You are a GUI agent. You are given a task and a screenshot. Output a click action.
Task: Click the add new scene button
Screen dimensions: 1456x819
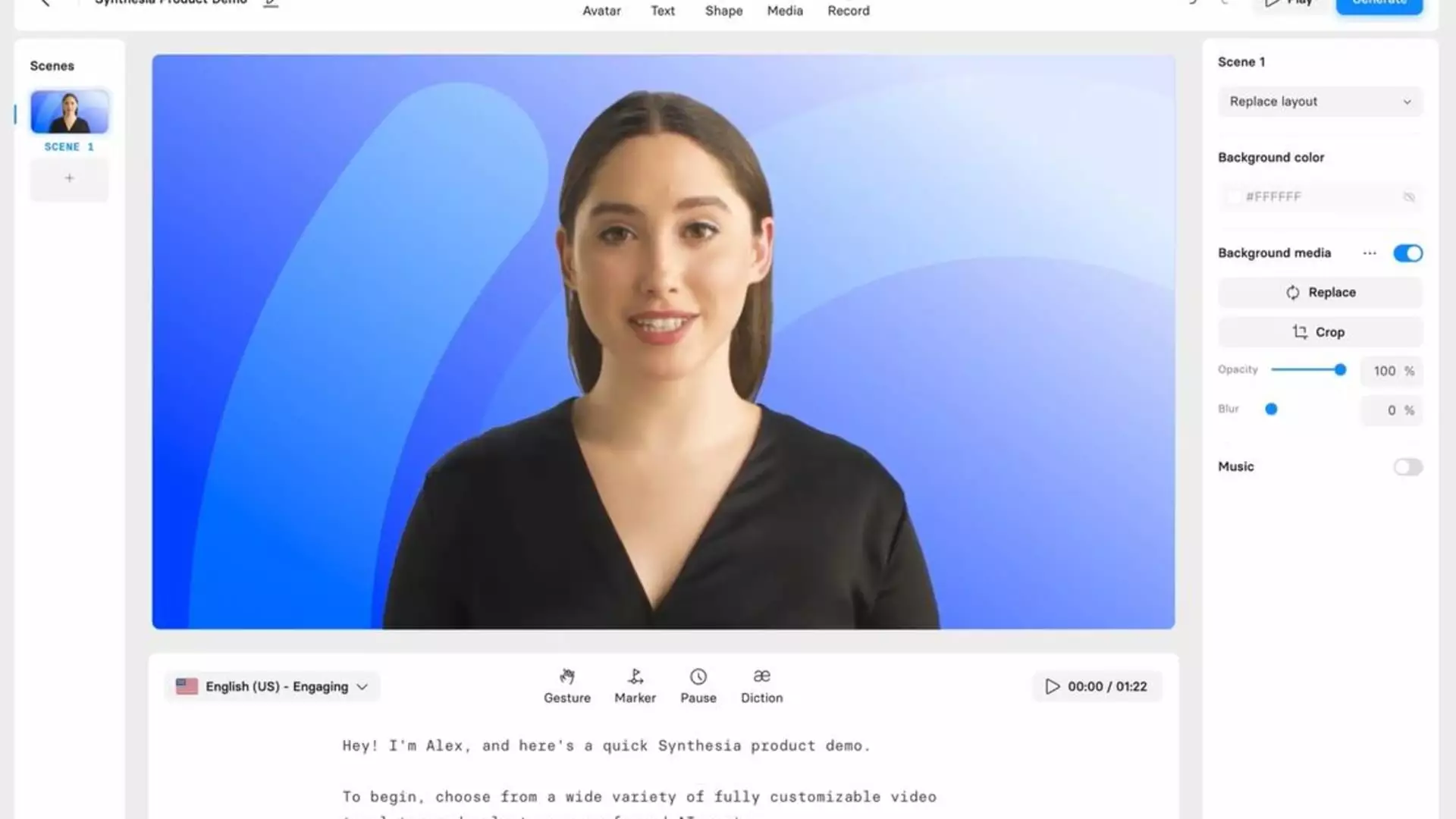pos(69,178)
